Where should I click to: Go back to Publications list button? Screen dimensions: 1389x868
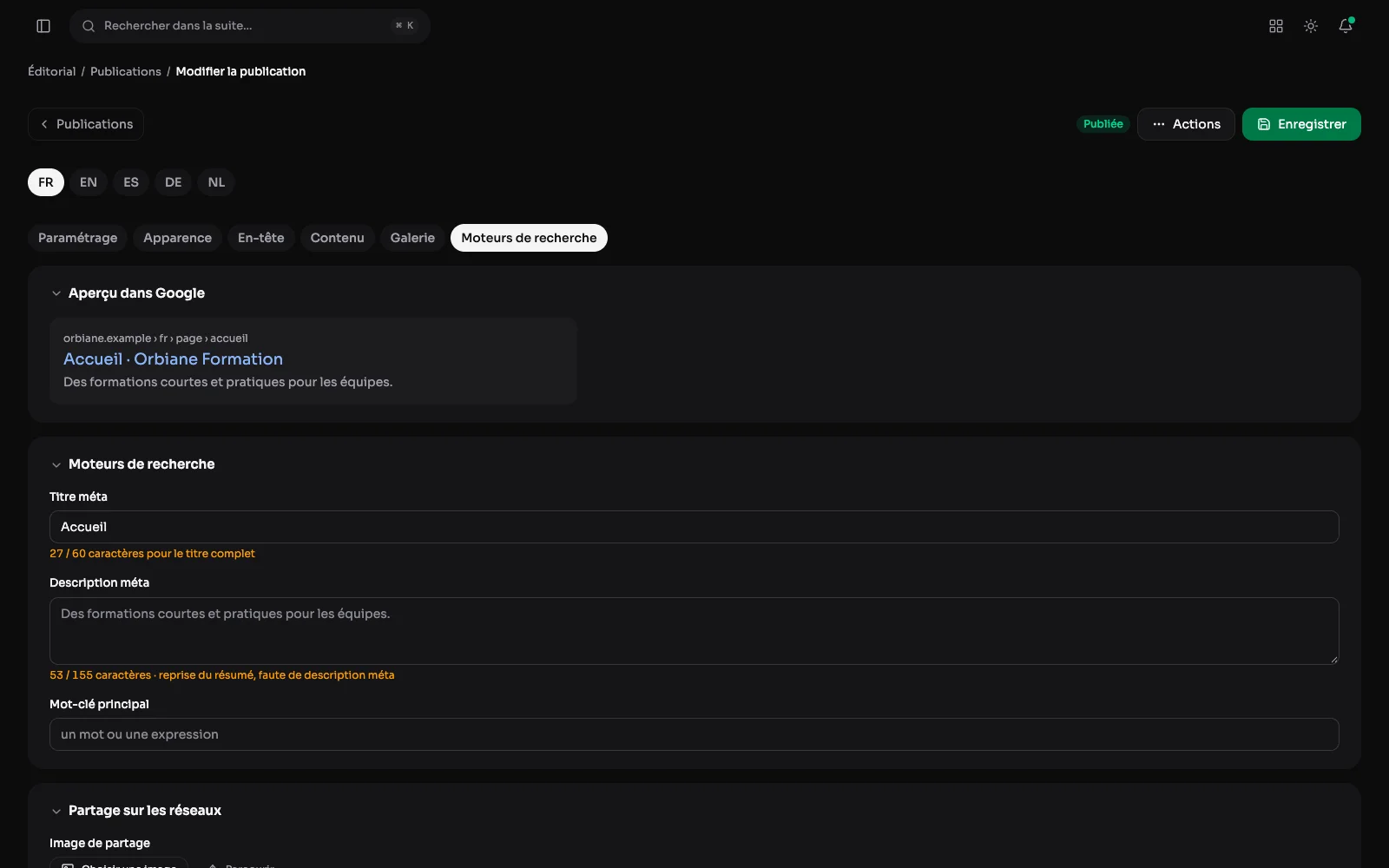pyautogui.click(x=86, y=124)
